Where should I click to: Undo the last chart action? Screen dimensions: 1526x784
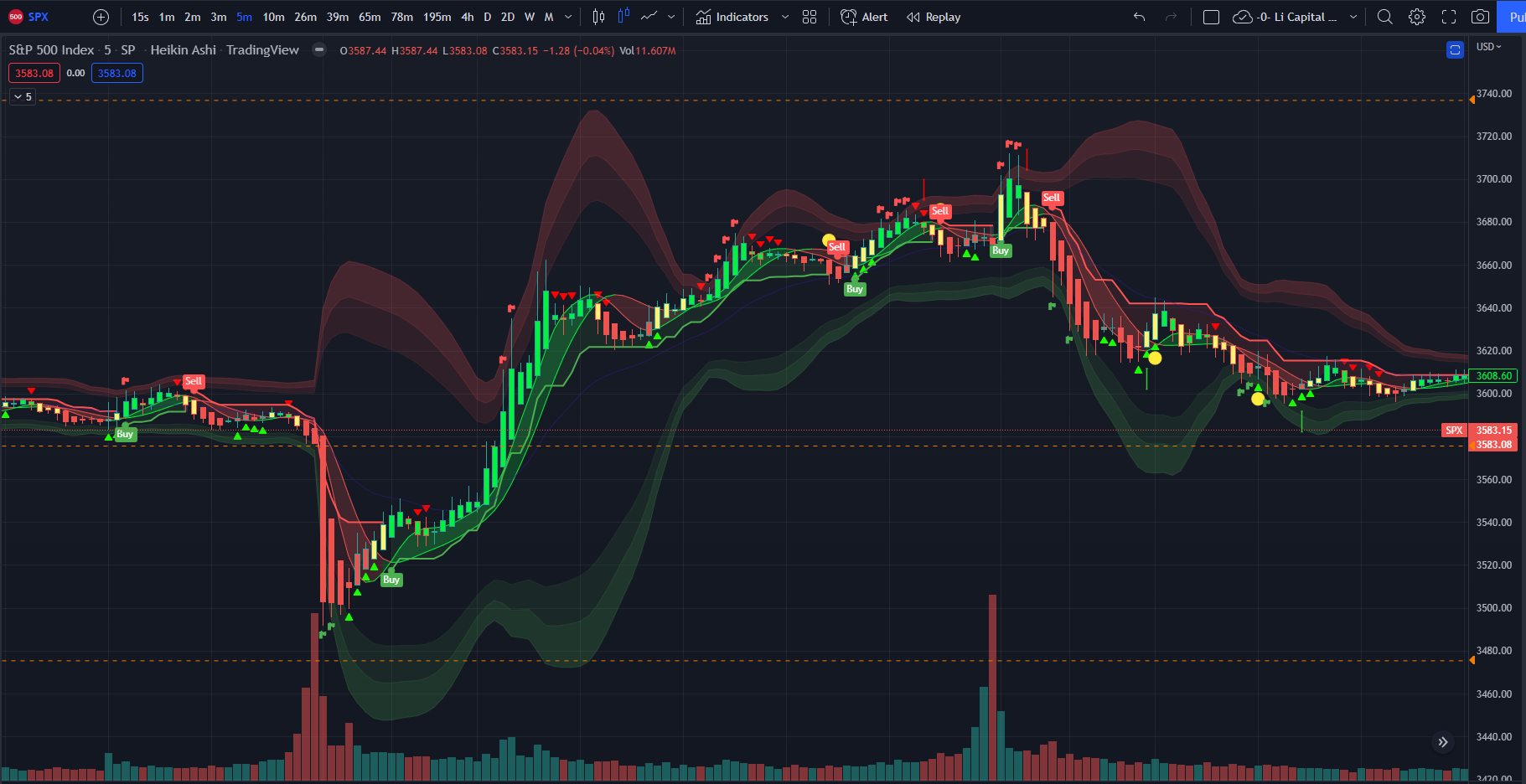point(1139,17)
